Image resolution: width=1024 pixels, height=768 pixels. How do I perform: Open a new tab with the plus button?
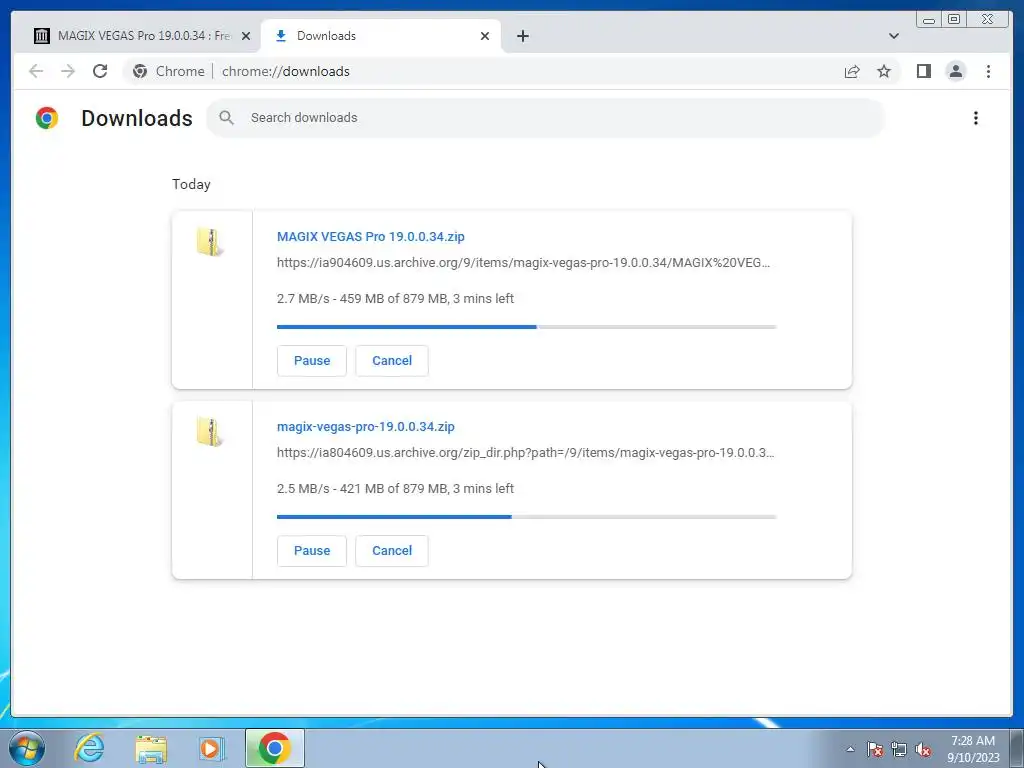point(522,36)
